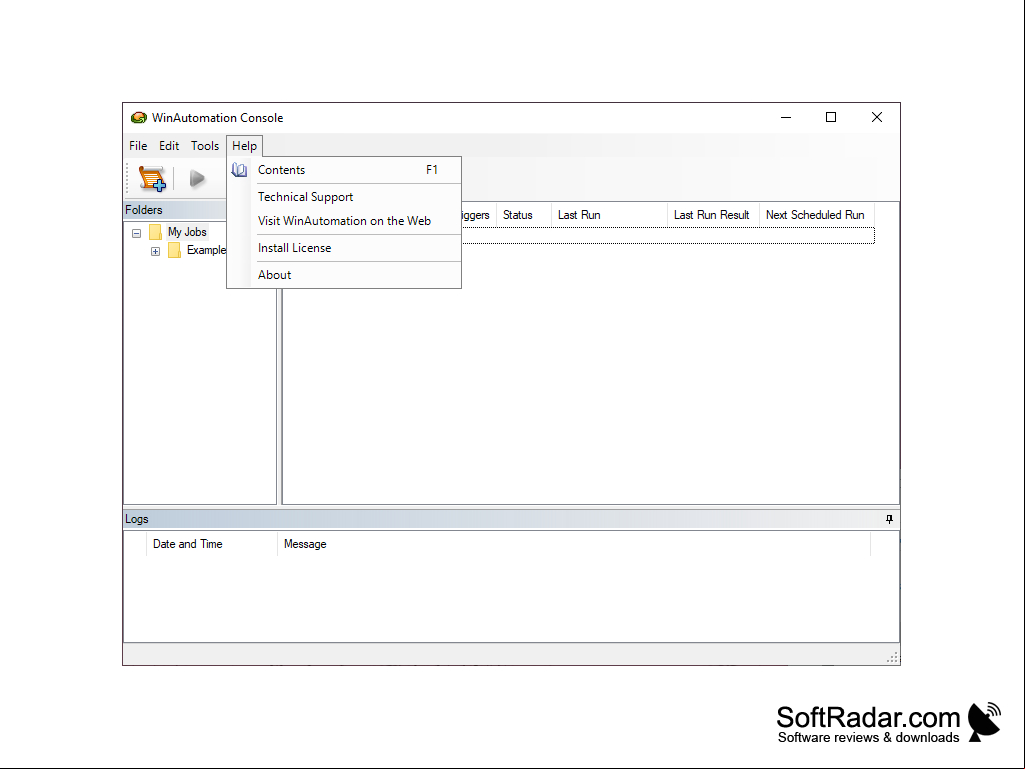Viewport: 1025px width, 769px height.
Task: Click the Run Job play icon
Action: point(197,178)
